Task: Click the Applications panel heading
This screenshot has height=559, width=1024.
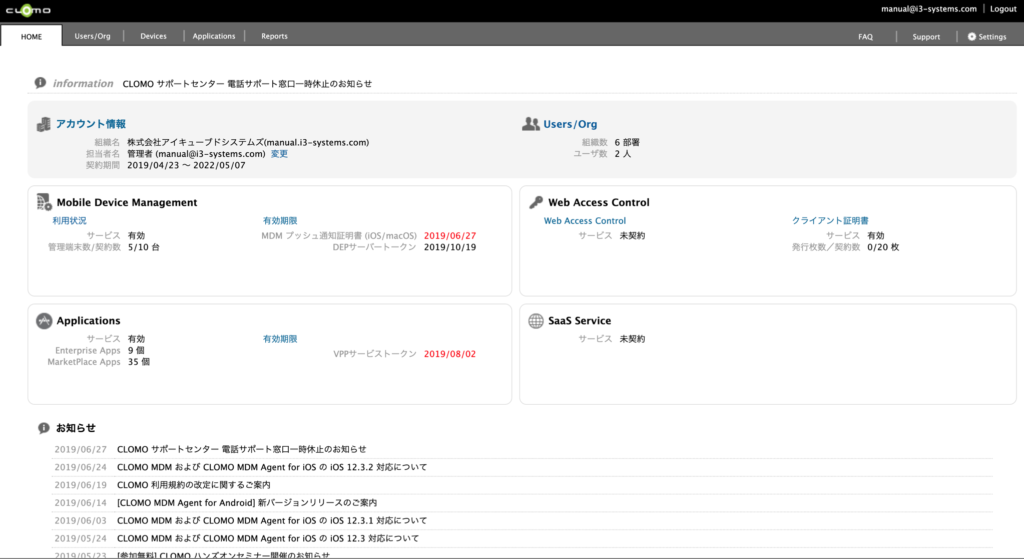Action: [x=88, y=321]
